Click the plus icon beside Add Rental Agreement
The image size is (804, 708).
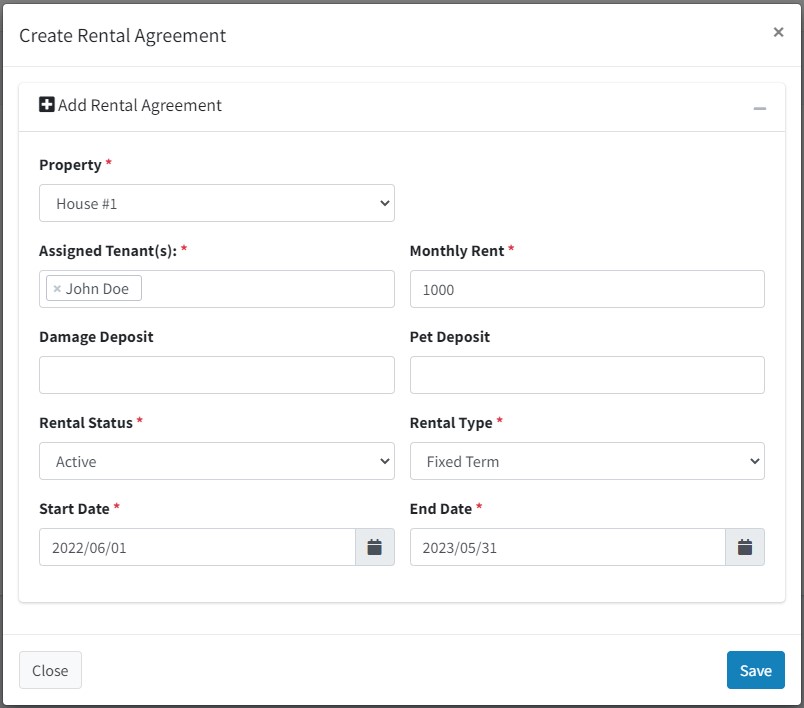point(47,105)
